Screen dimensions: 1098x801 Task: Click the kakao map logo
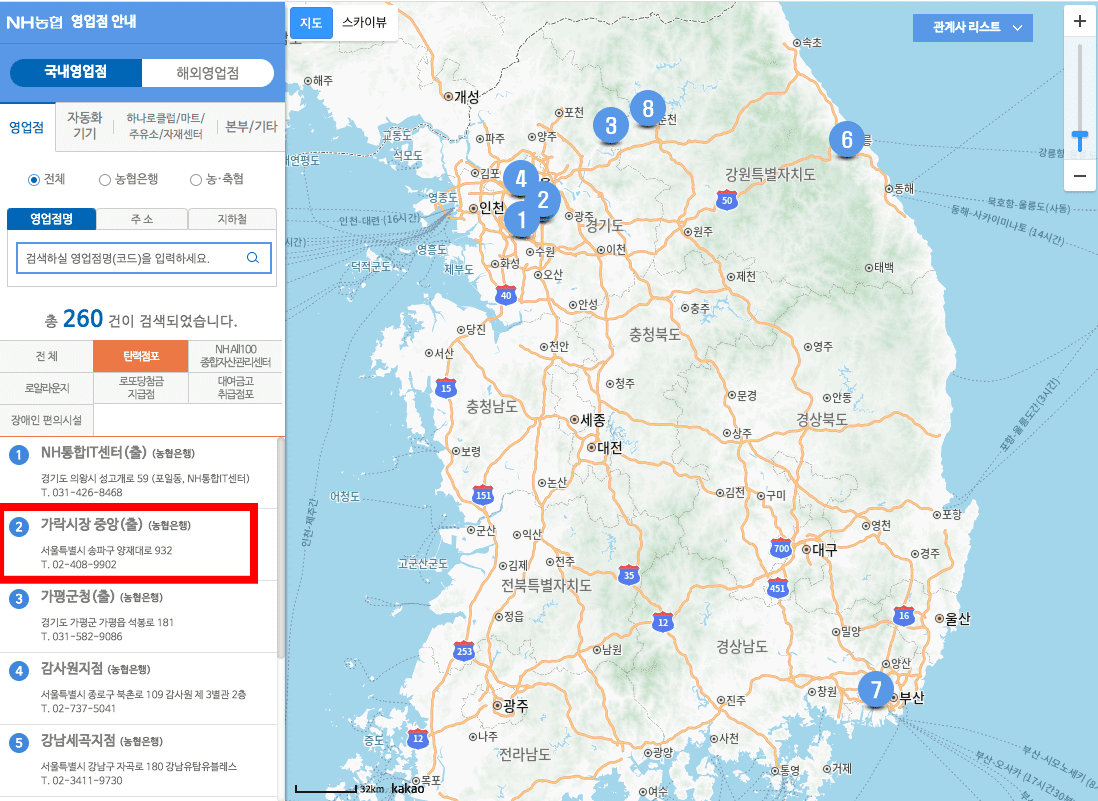coord(408,788)
